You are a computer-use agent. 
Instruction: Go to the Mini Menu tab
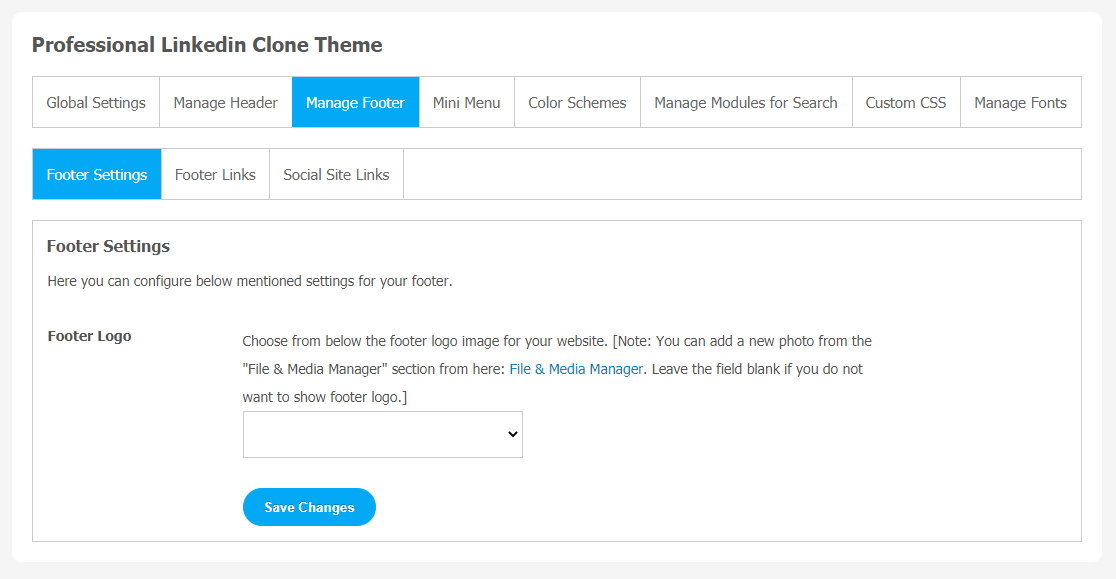click(x=467, y=102)
